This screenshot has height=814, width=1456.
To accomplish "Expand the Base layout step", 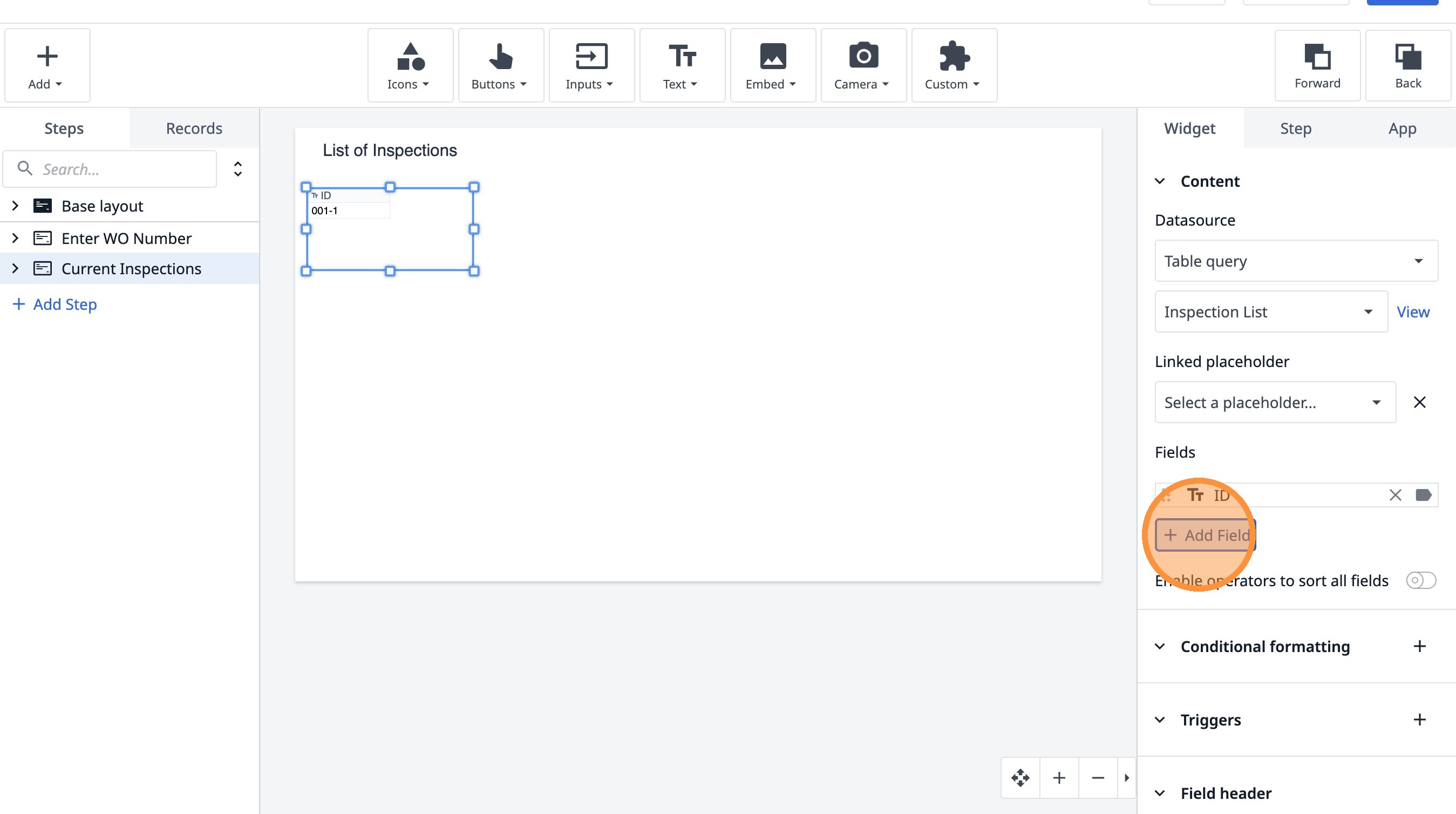I will point(15,206).
